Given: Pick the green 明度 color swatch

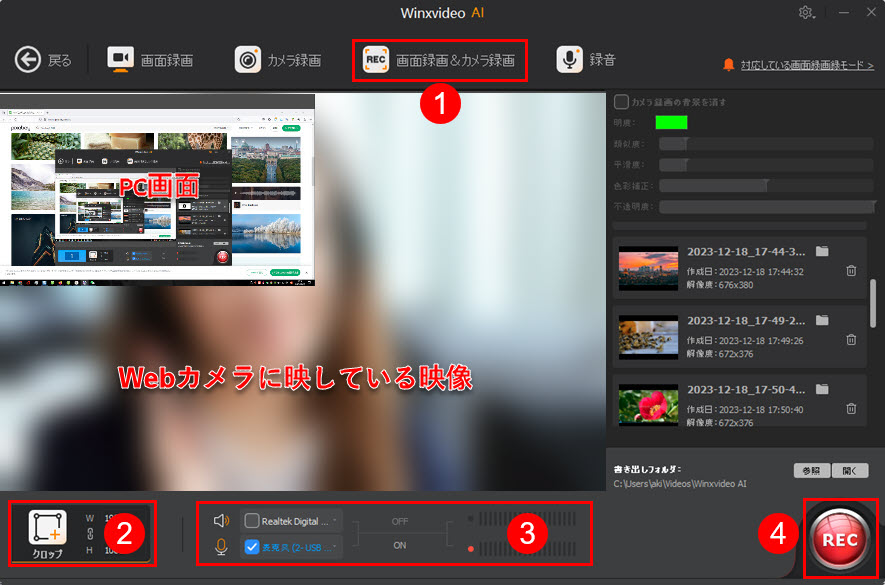Looking at the screenshot, I should (671, 122).
